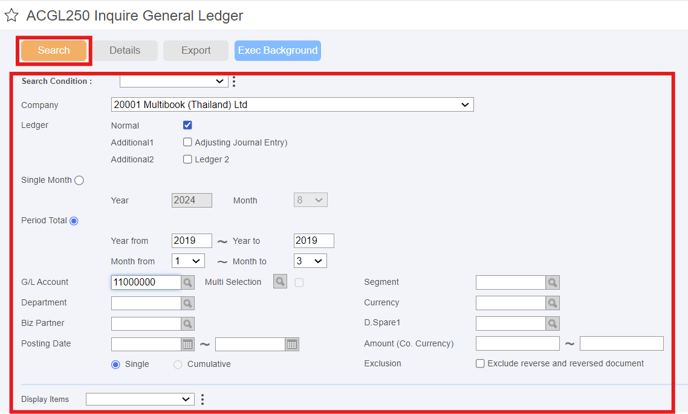This screenshot has width=688, height=414.
Task: Click the Year to field
Action: tap(314, 240)
